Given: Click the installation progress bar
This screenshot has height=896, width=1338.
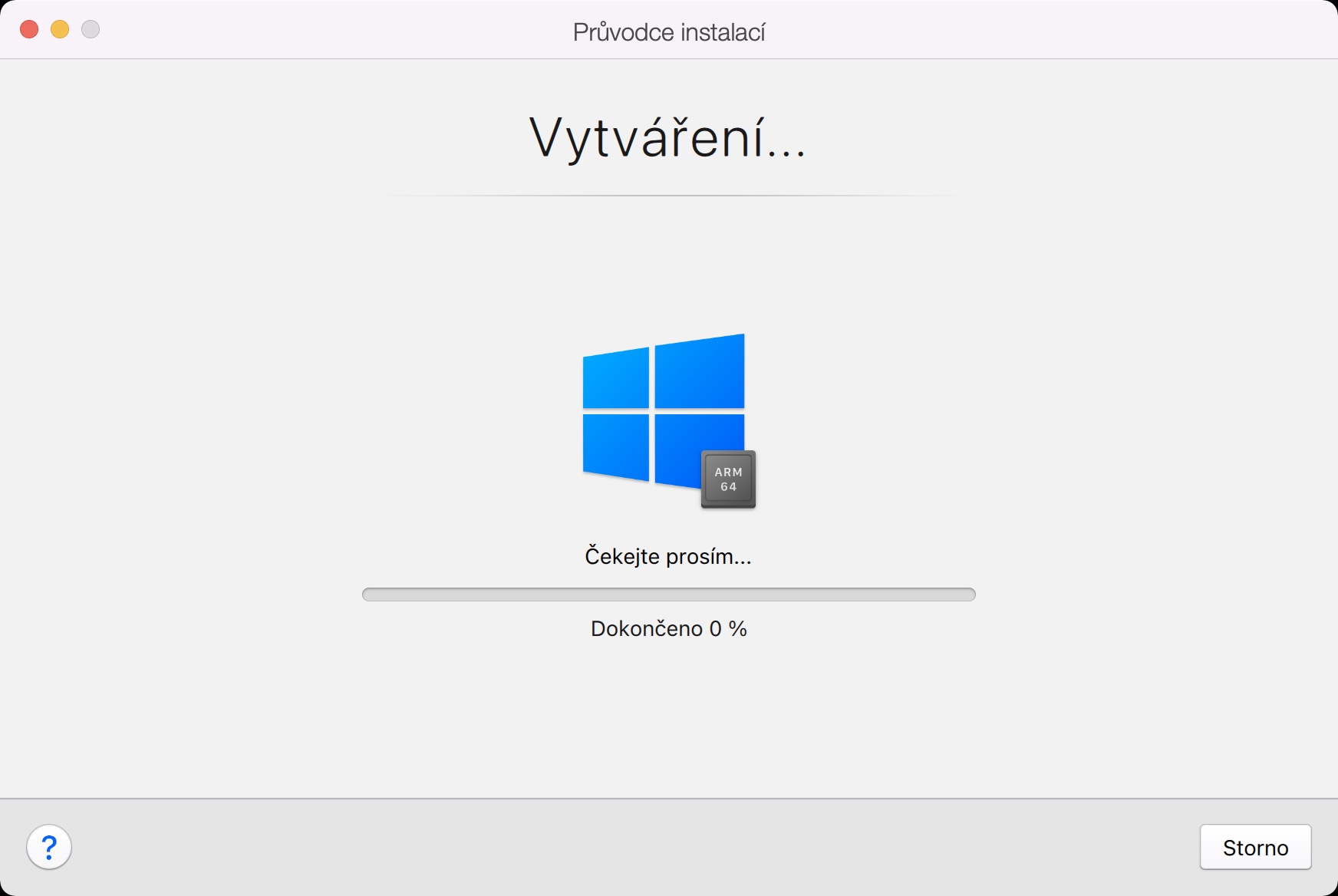Looking at the screenshot, I should tap(668, 595).
